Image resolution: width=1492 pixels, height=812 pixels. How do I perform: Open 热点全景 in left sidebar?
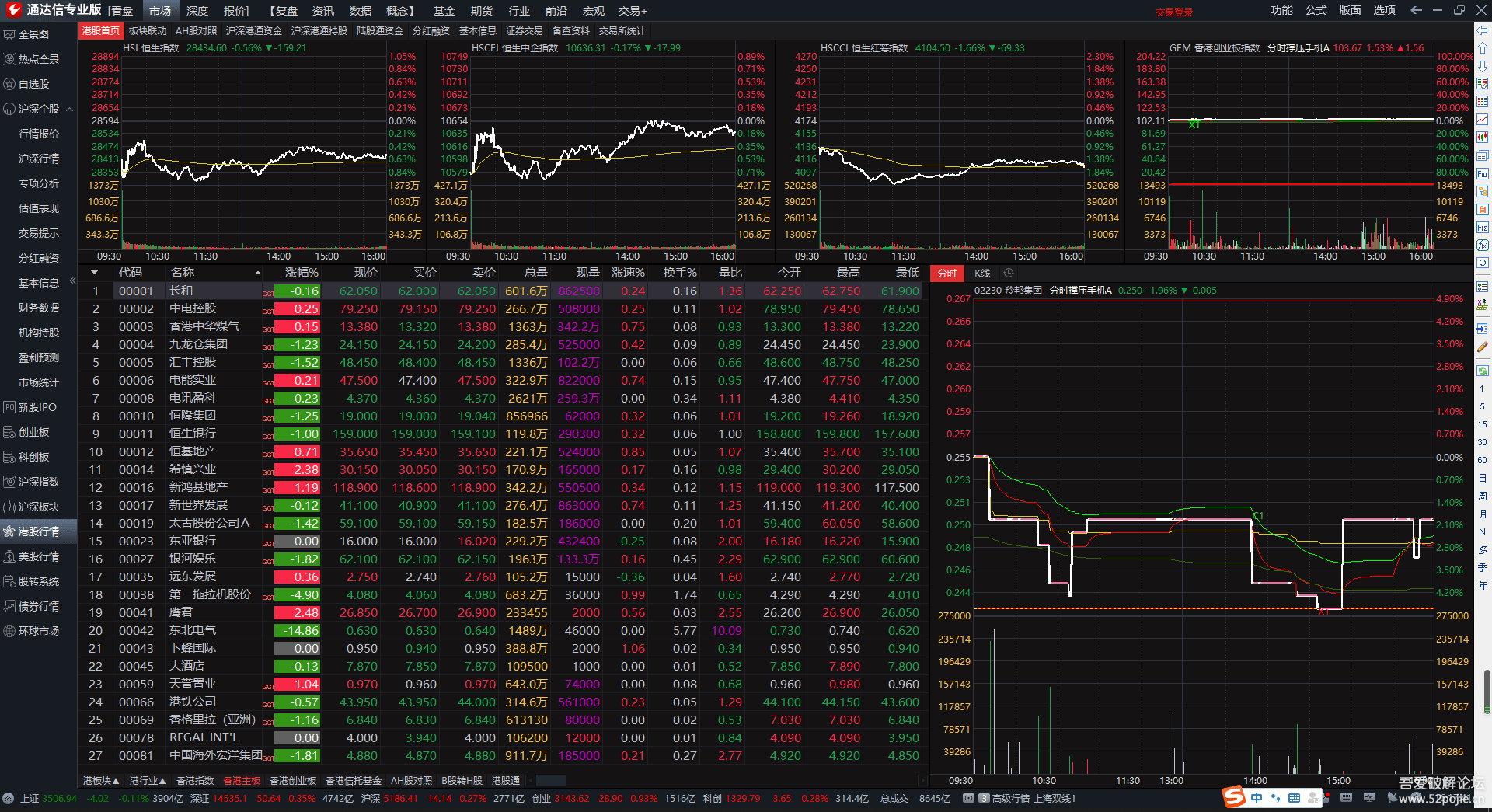[38, 59]
